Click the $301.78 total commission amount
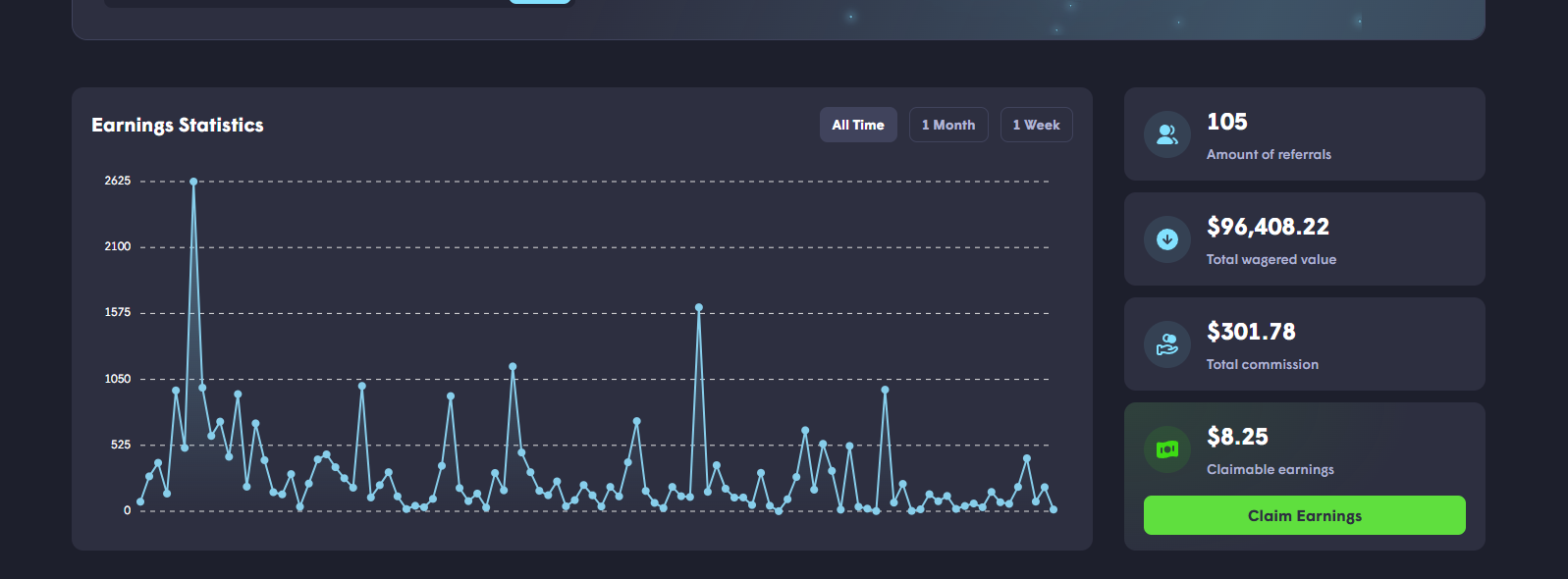 pyautogui.click(x=1251, y=332)
